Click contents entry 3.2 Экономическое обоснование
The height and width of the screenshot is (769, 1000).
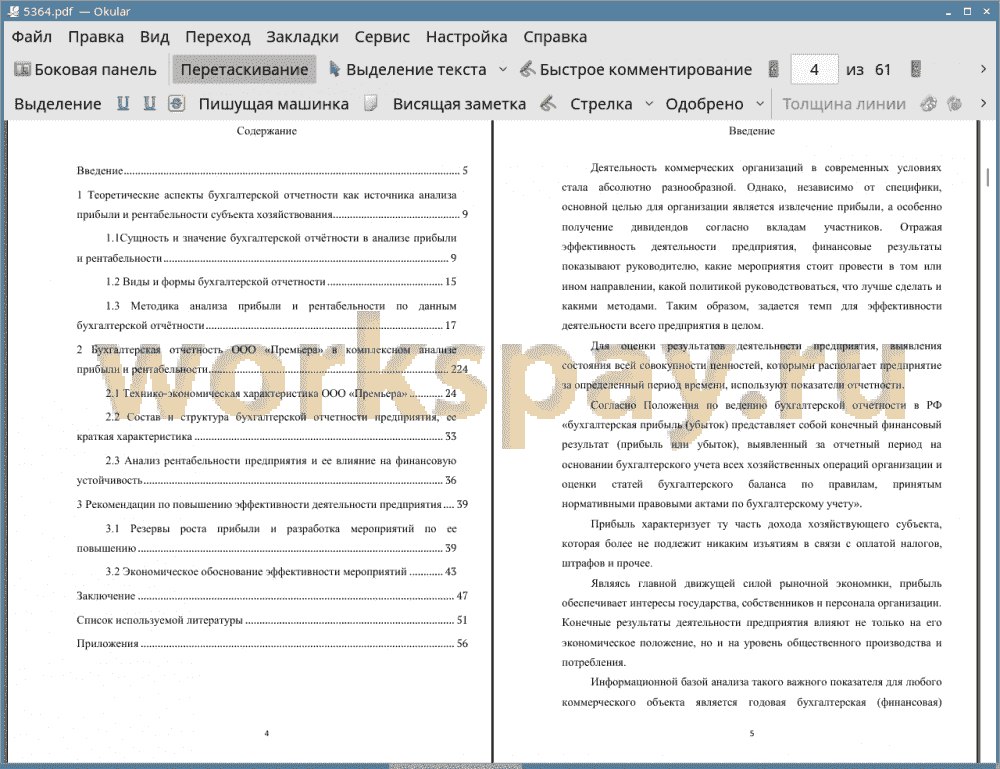click(281, 572)
